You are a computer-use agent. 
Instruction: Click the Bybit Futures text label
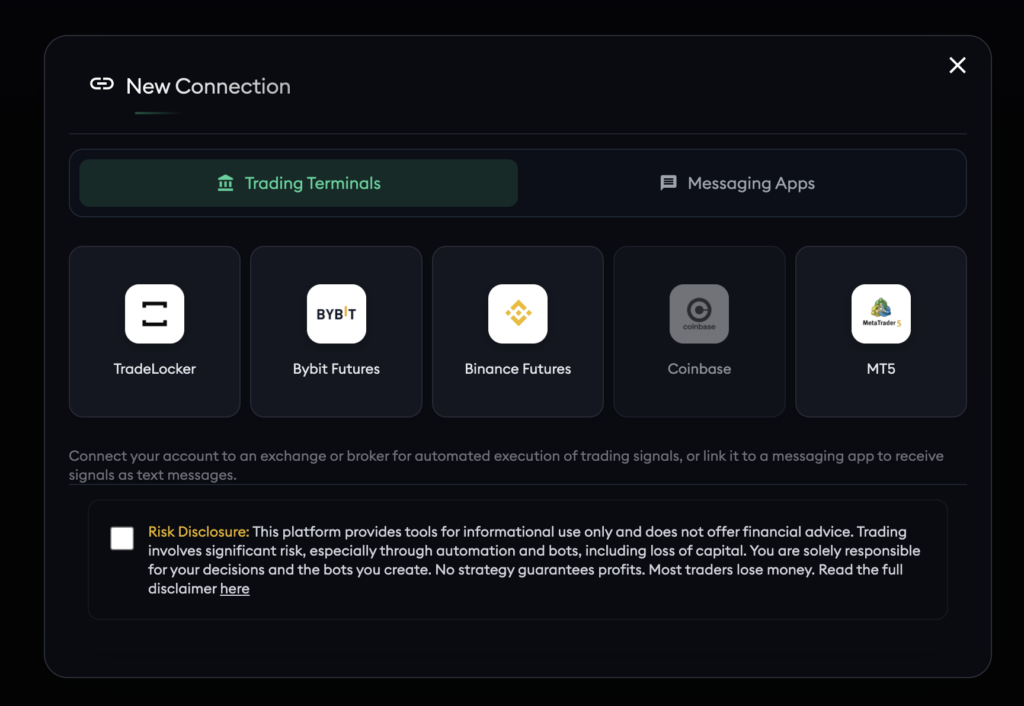(336, 369)
